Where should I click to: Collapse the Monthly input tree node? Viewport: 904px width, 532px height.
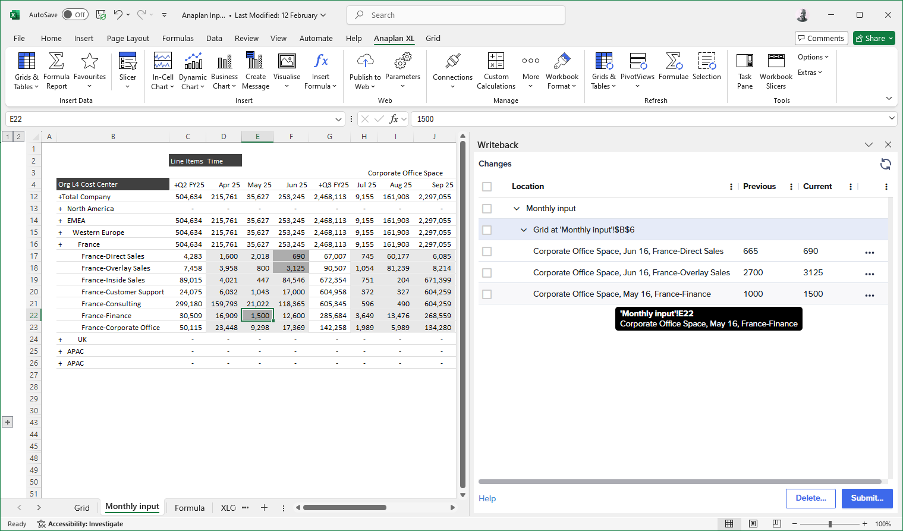pyautogui.click(x=517, y=208)
